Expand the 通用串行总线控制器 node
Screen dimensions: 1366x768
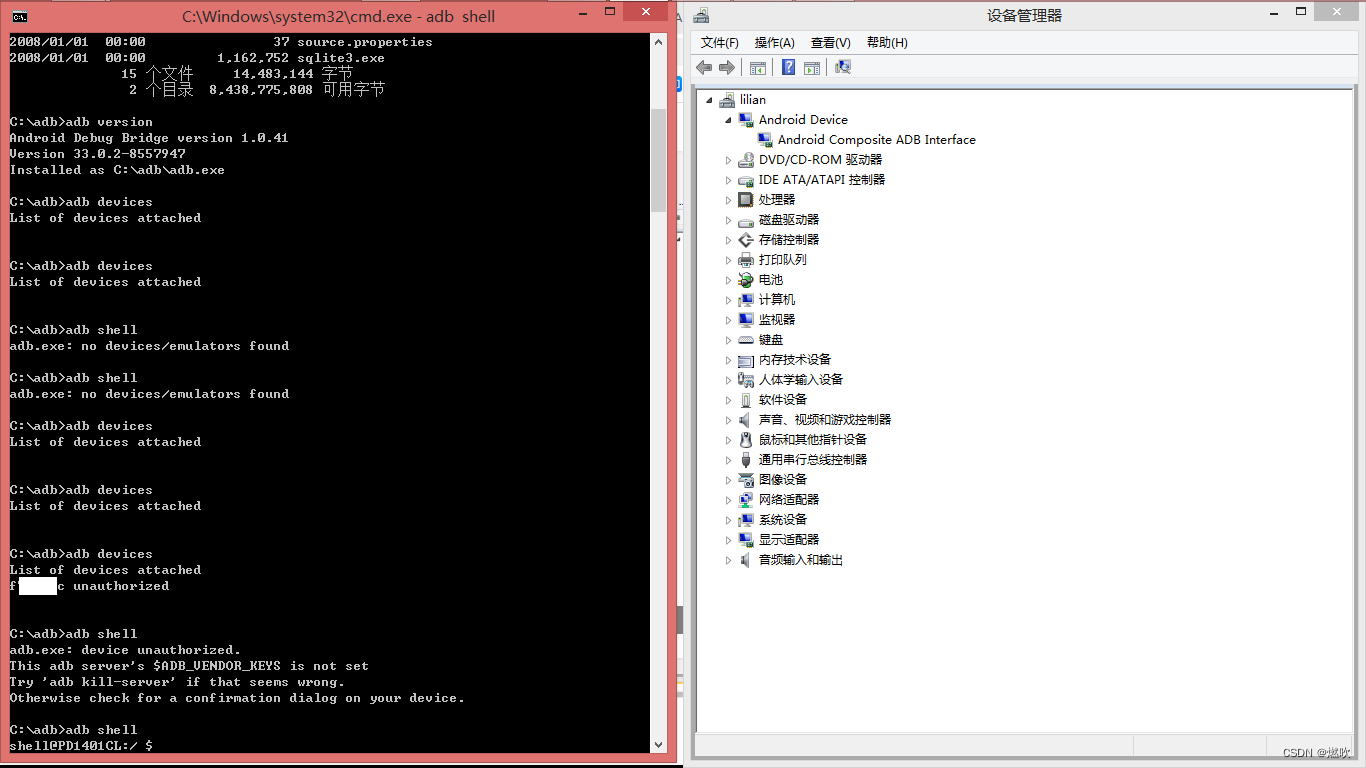pos(729,460)
